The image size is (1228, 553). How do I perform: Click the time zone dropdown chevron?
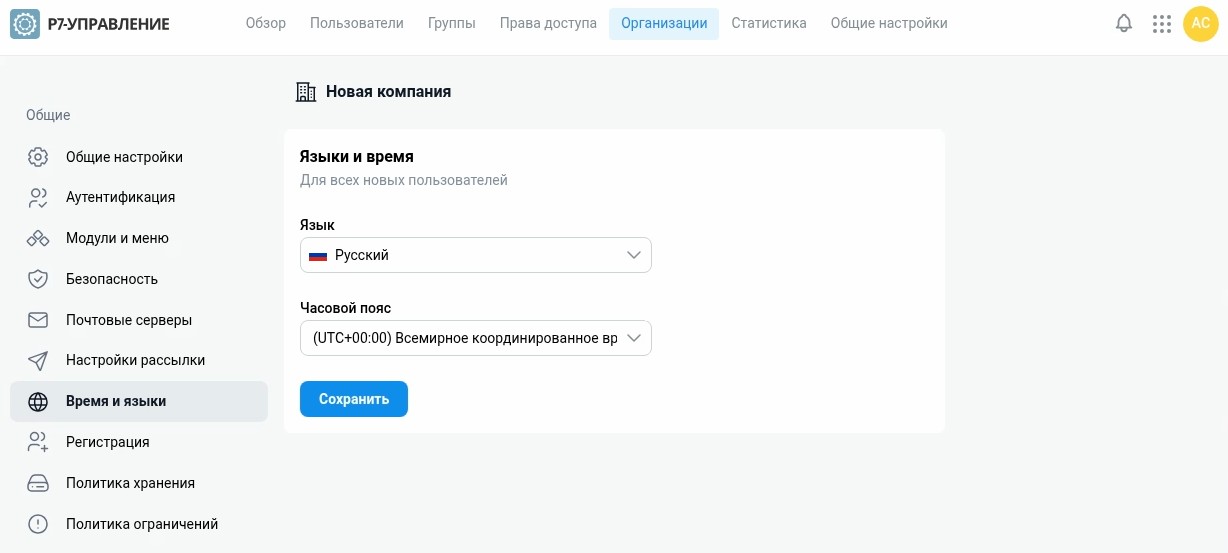point(634,338)
